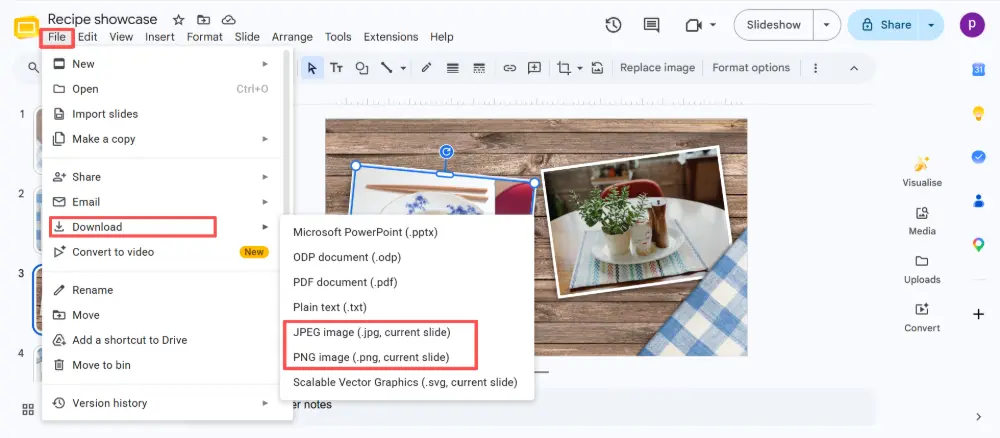Open the Arrange menu
This screenshot has width=1000, height=438.
[292, 37]
